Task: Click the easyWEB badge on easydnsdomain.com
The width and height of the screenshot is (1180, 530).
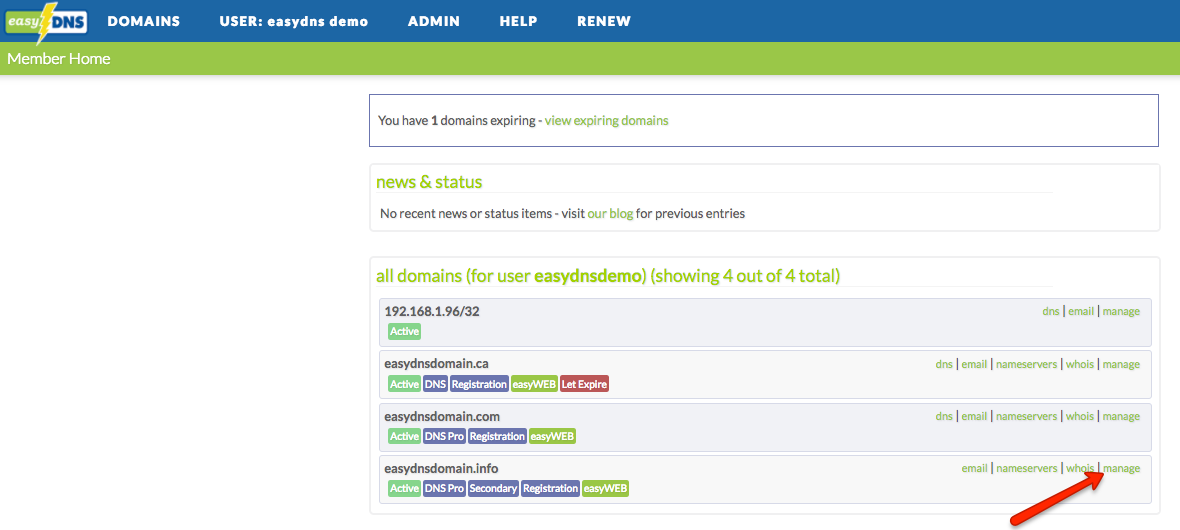Action: pos(552,436)
